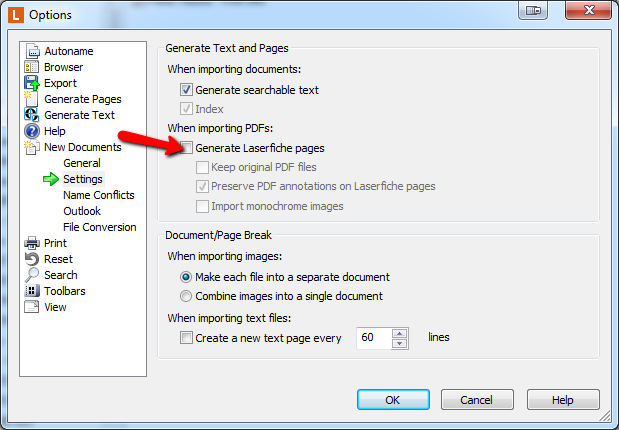Screen dimensions: 619x430
Task: Click the Laserfiche logo in title bar
Action: click(16, 15)
